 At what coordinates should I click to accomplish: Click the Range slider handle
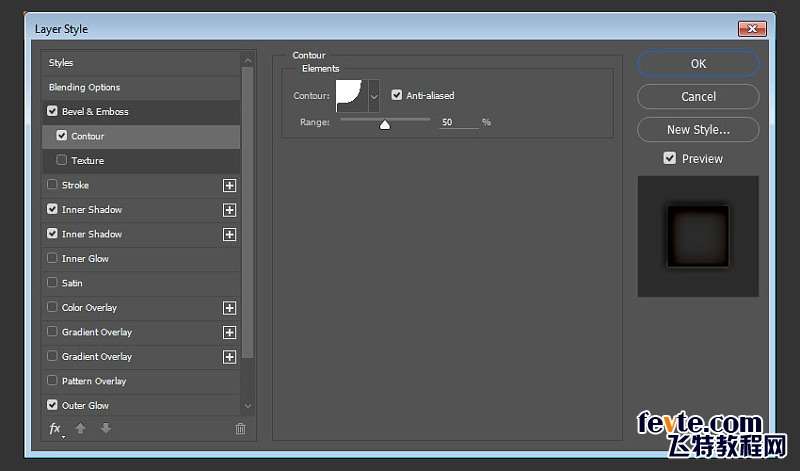[x=385, y=125]
